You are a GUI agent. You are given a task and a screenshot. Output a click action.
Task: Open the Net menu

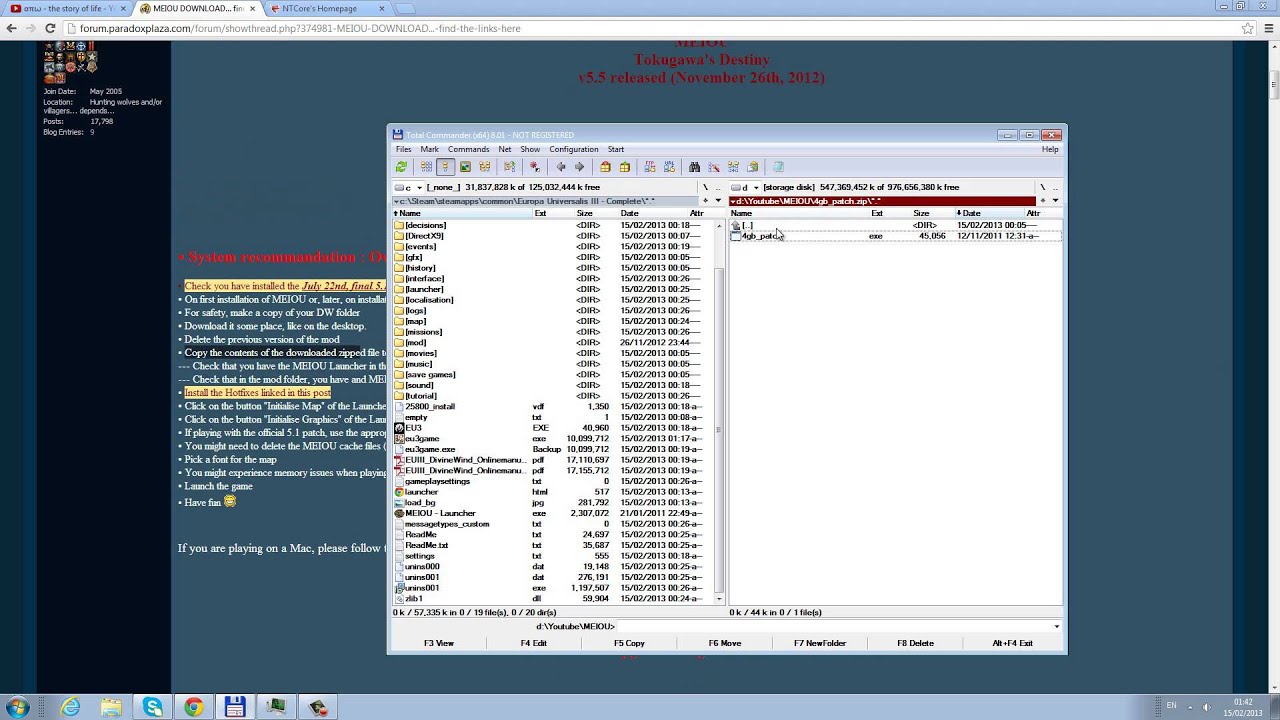pyautogui.click(x=505, y=149)
